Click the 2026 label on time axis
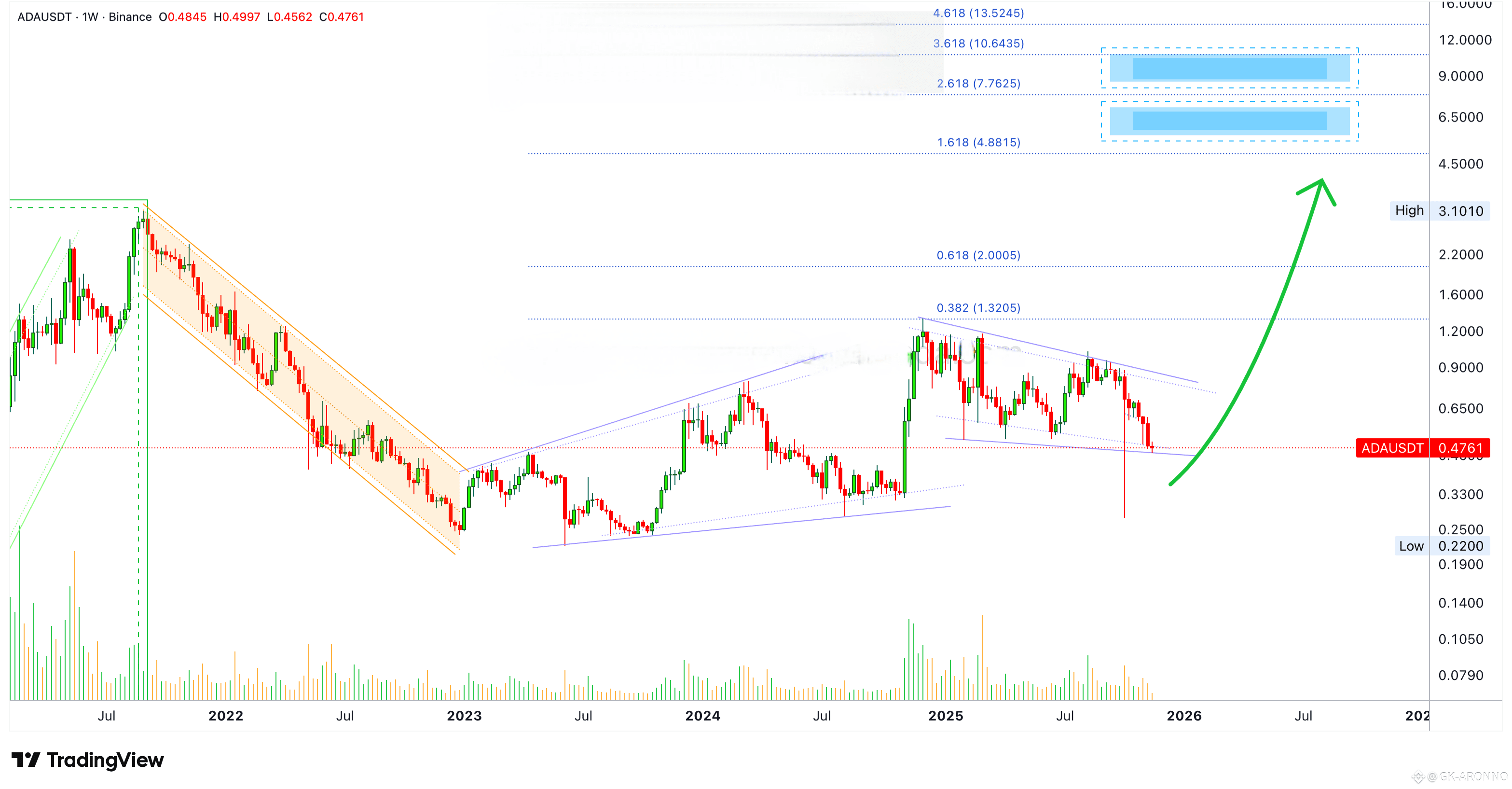The height and width of the screenshot is (789, 1512). tap(1183, 716)
